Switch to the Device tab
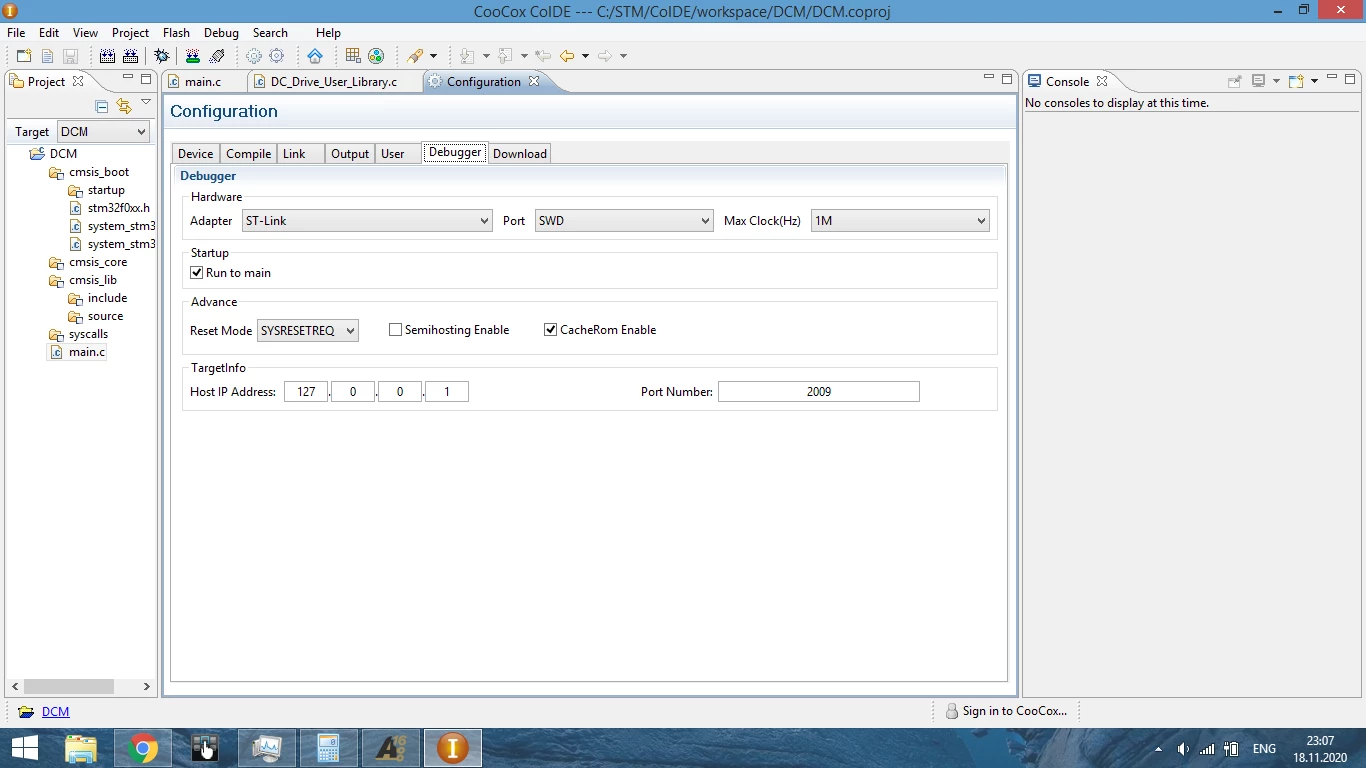 (195, 154)
